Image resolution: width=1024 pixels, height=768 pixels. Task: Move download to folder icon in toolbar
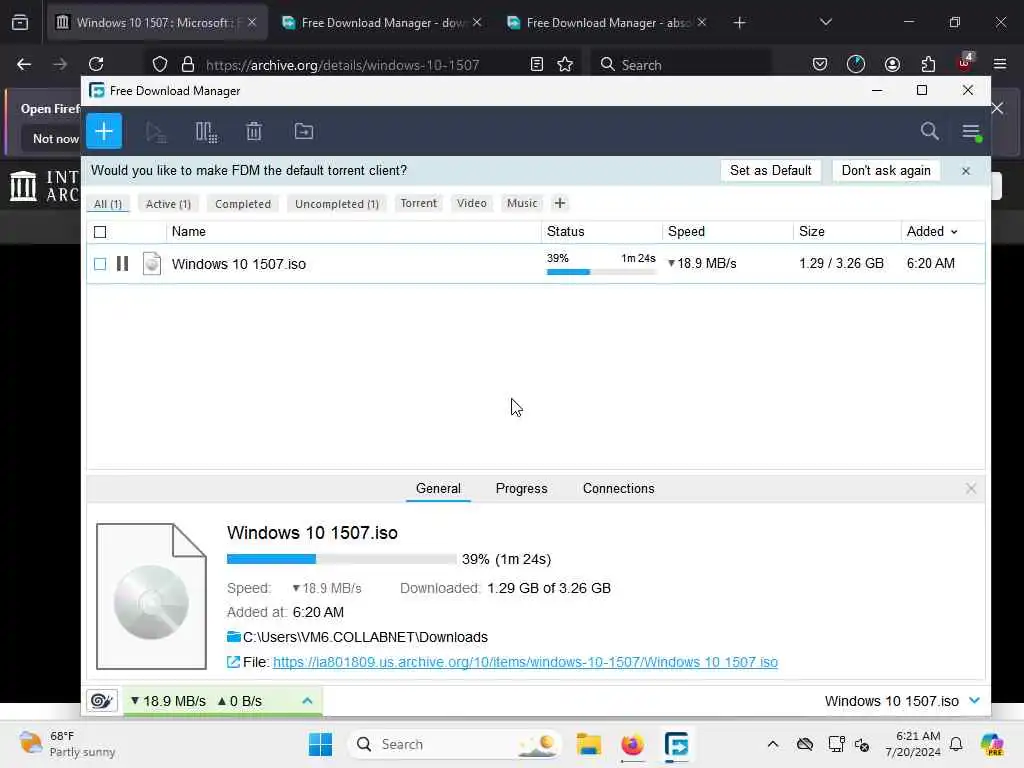[304, 131]
